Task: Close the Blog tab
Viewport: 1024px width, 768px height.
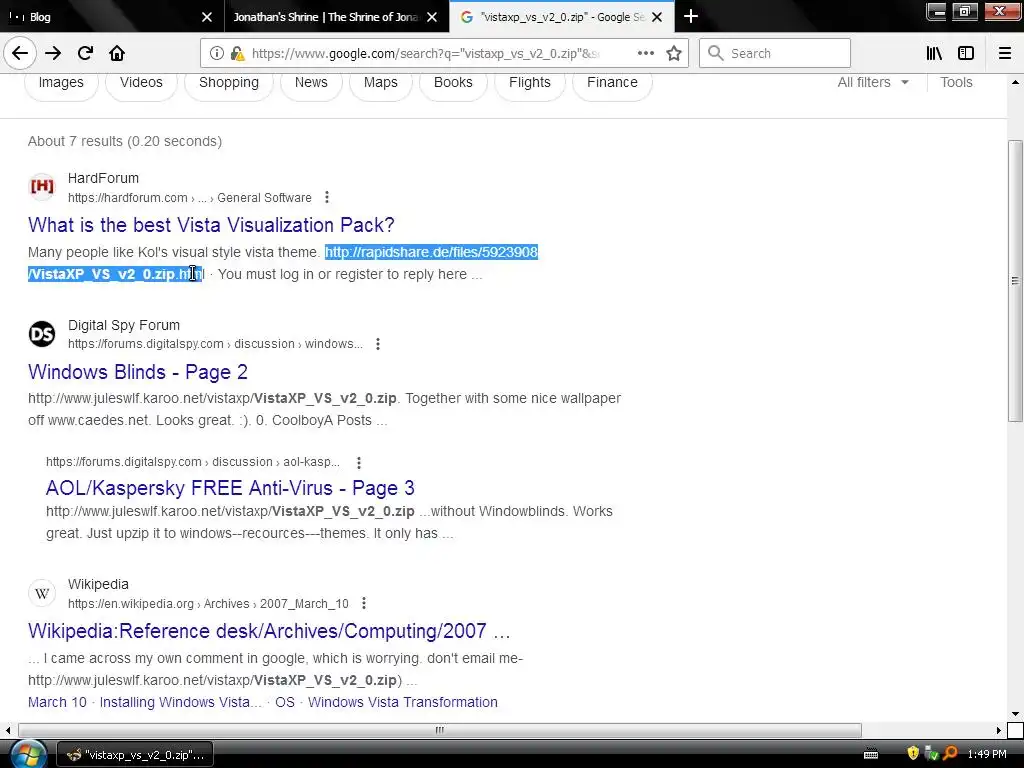Action: (207, 17)
